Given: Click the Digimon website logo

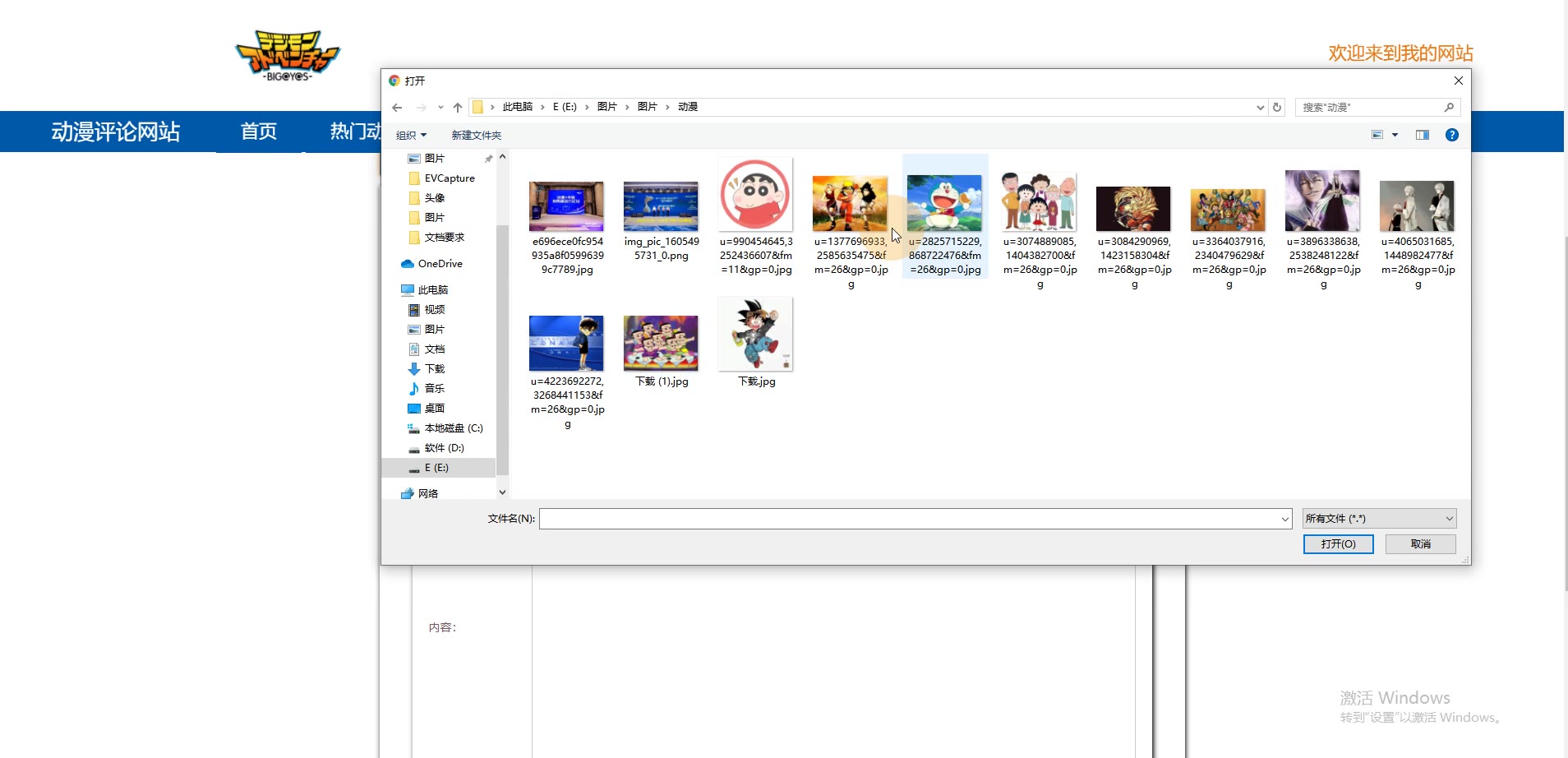Looking at the screenshot, I should click(x=288, y=55).
